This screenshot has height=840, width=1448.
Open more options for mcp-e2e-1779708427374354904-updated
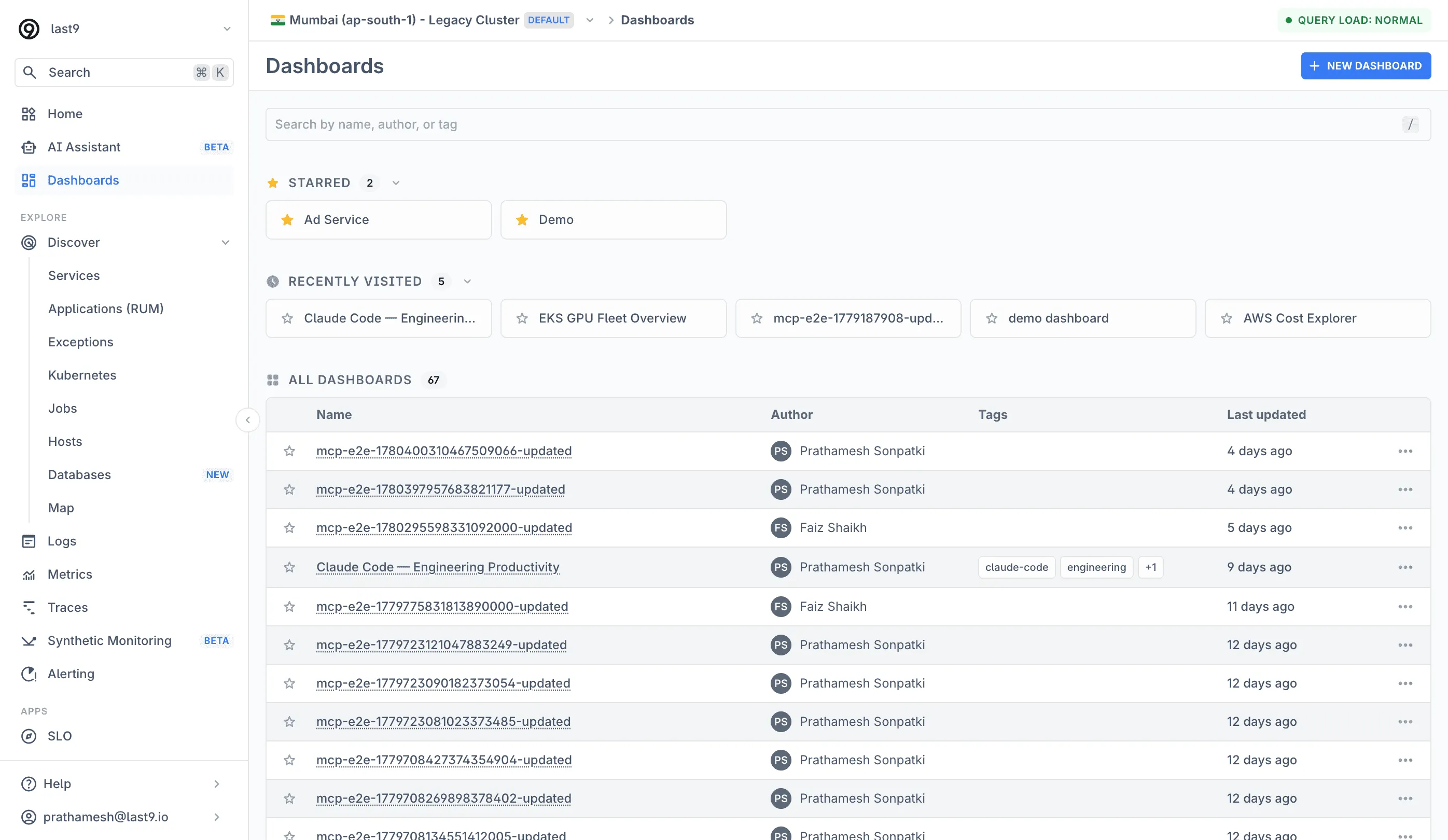coord(1405,760)
